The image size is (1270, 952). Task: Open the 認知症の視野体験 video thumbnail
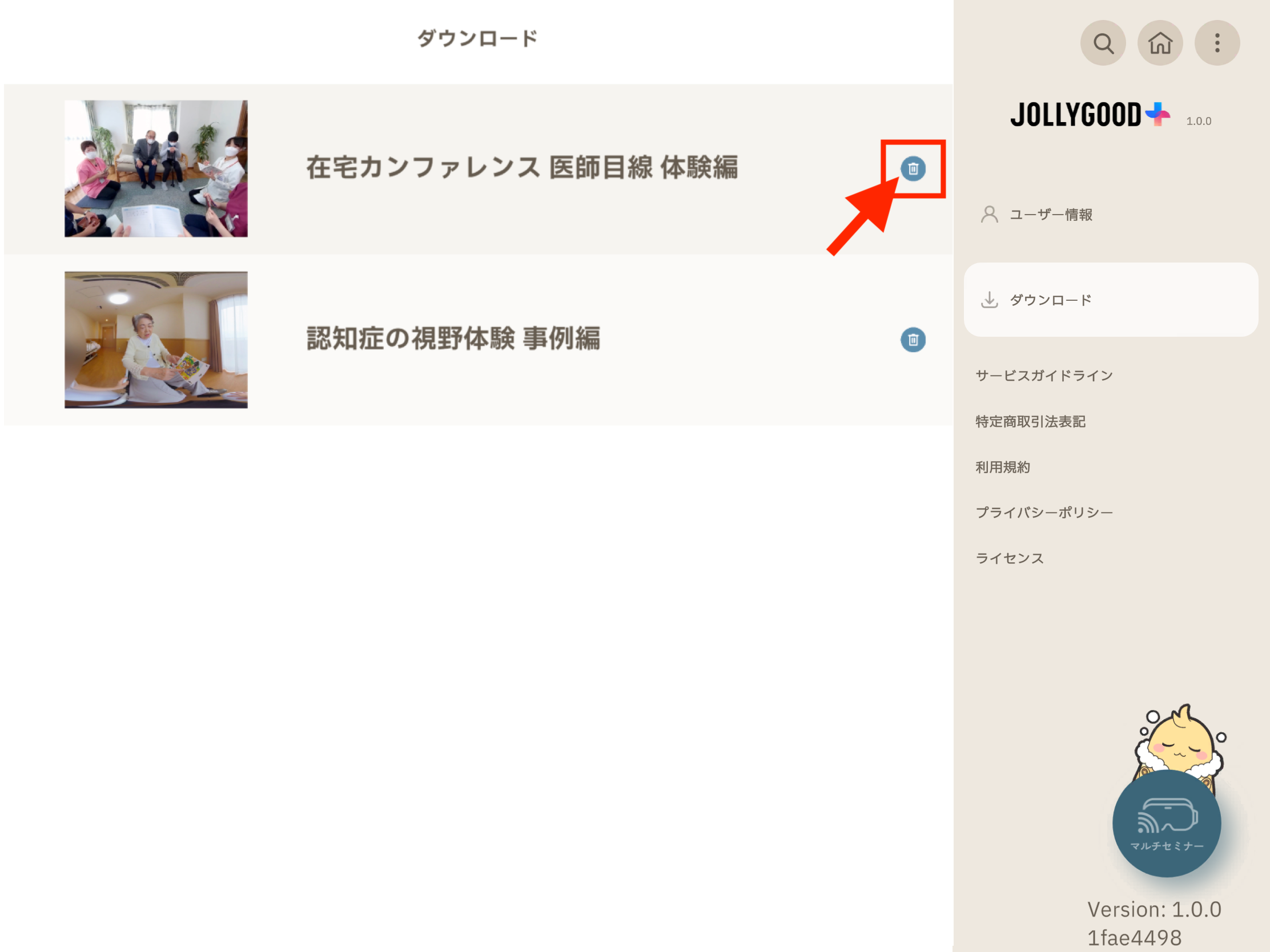coord(155,339)
